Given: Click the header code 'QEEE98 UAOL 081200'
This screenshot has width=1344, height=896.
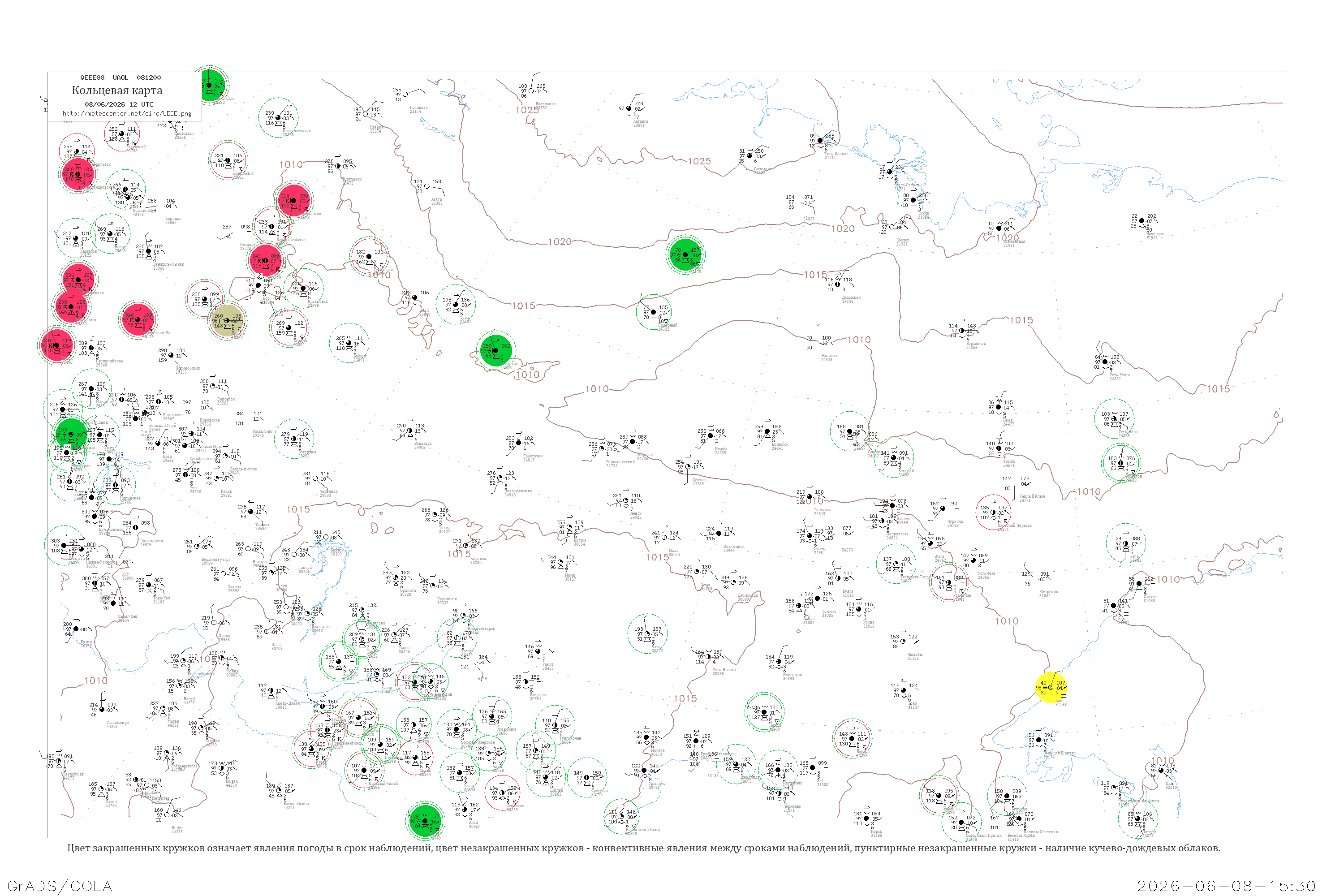Looking at the screenshot, I should [x=121, y=78].
